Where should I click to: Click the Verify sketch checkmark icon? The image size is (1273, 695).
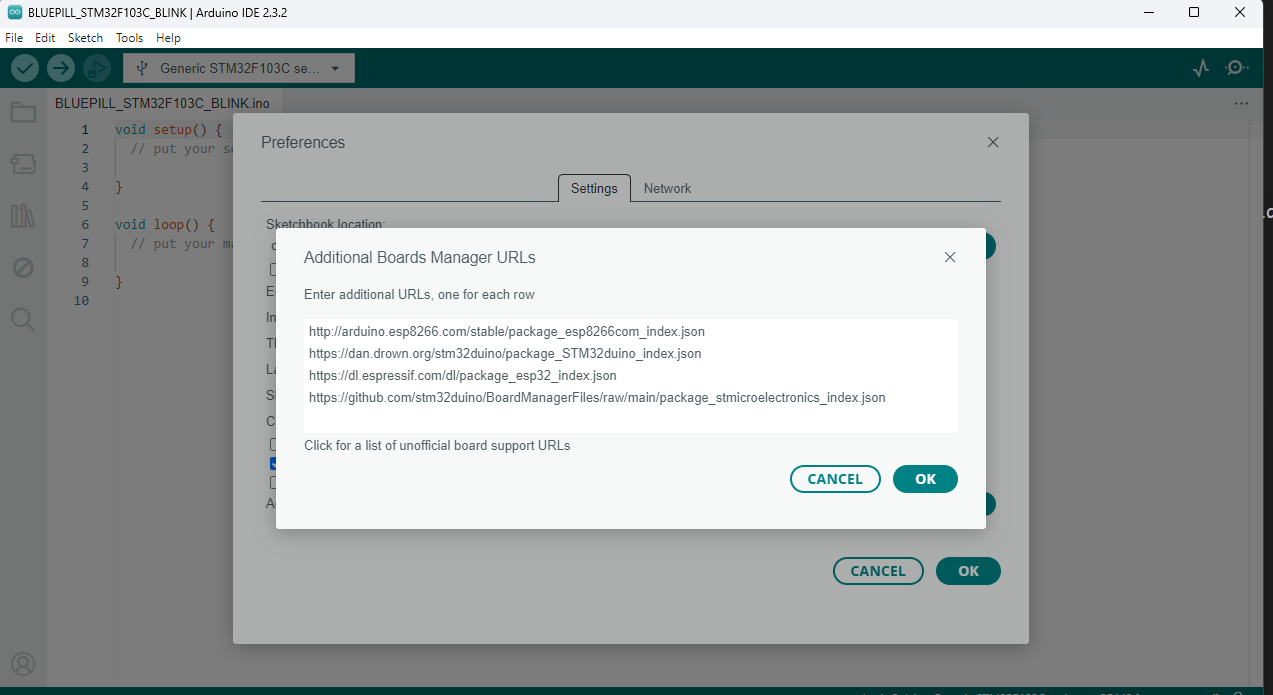click(25, 68)
